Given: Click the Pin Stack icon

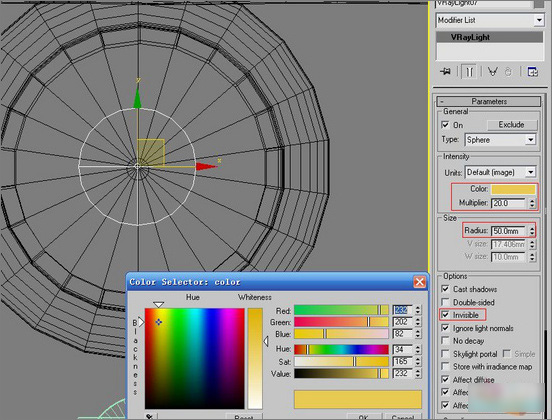Looking at the screenshot, I should pos(445,71).
